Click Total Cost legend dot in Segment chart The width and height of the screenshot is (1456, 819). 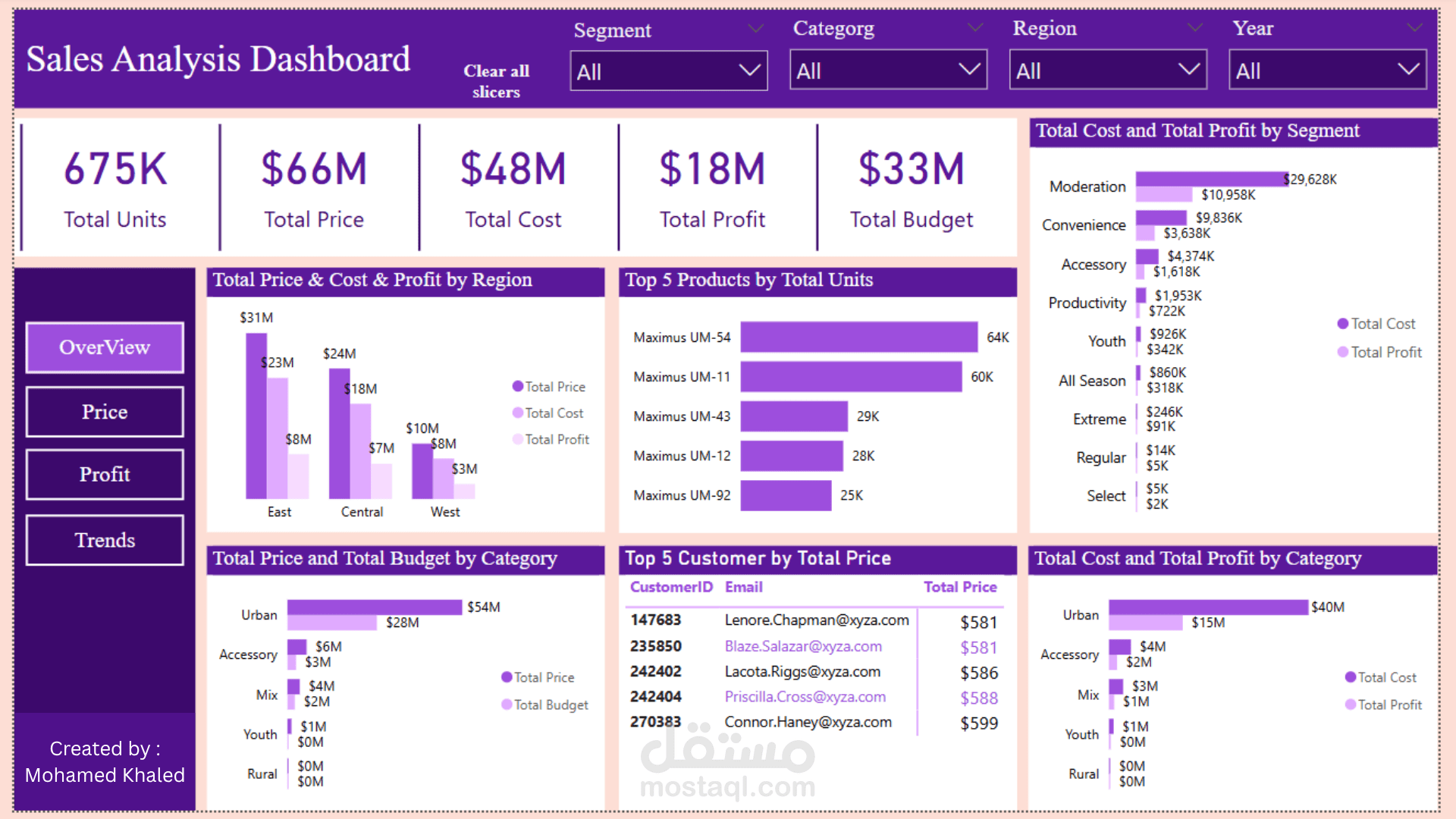1343,324
